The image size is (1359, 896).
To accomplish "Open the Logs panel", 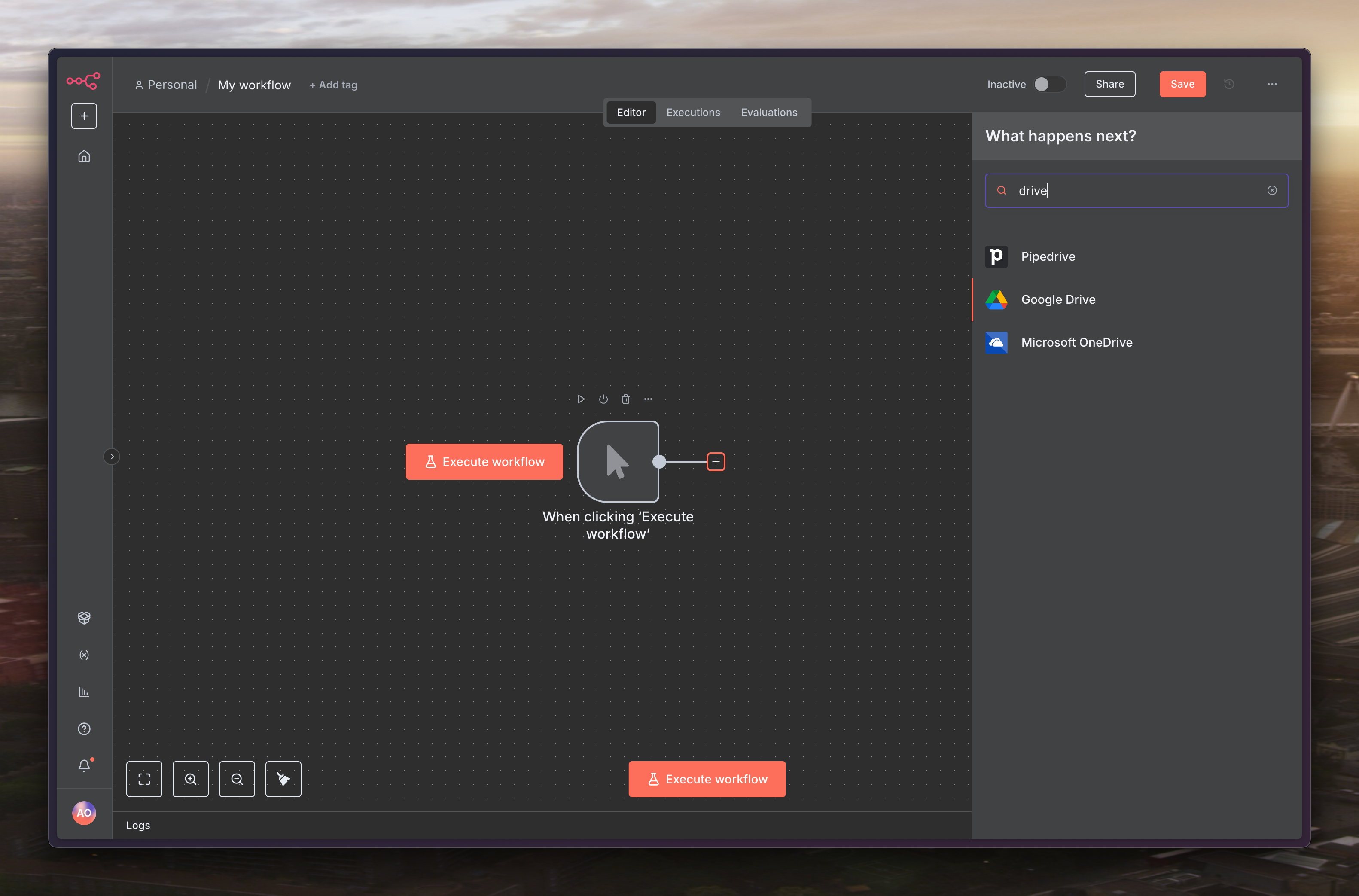I will (x=138, y=825).
